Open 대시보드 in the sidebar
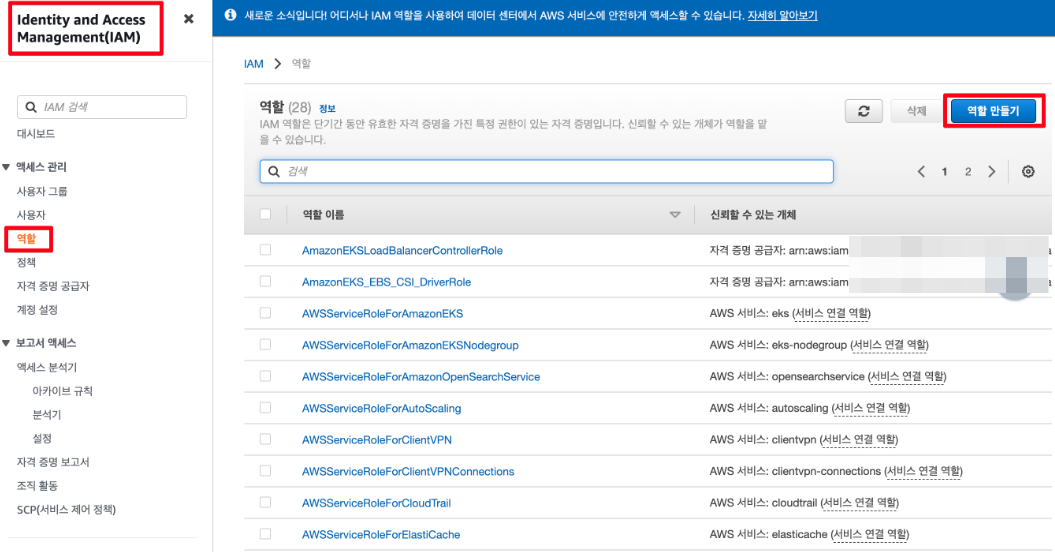The height and width of the screenshot is (552, 1055). pyautogui.click(x=36, y=134)
